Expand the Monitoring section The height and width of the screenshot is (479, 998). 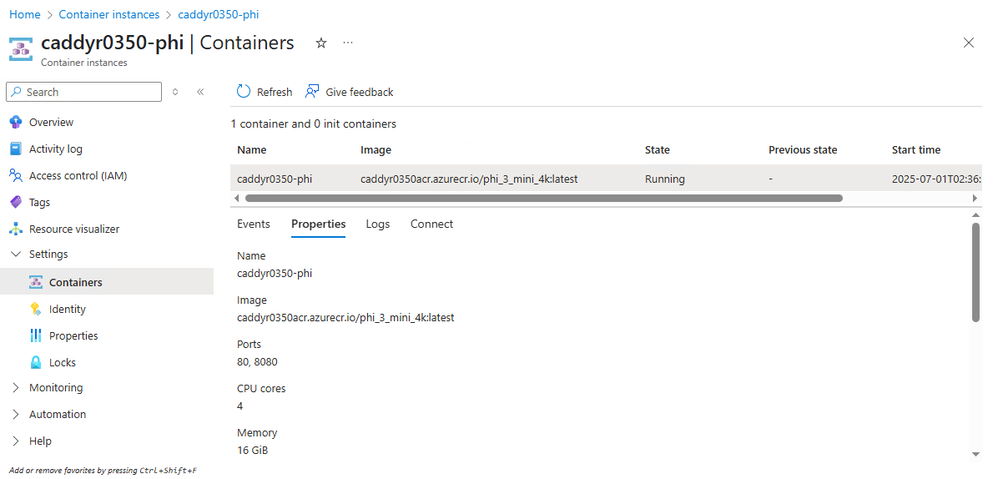tap(15, 388)
